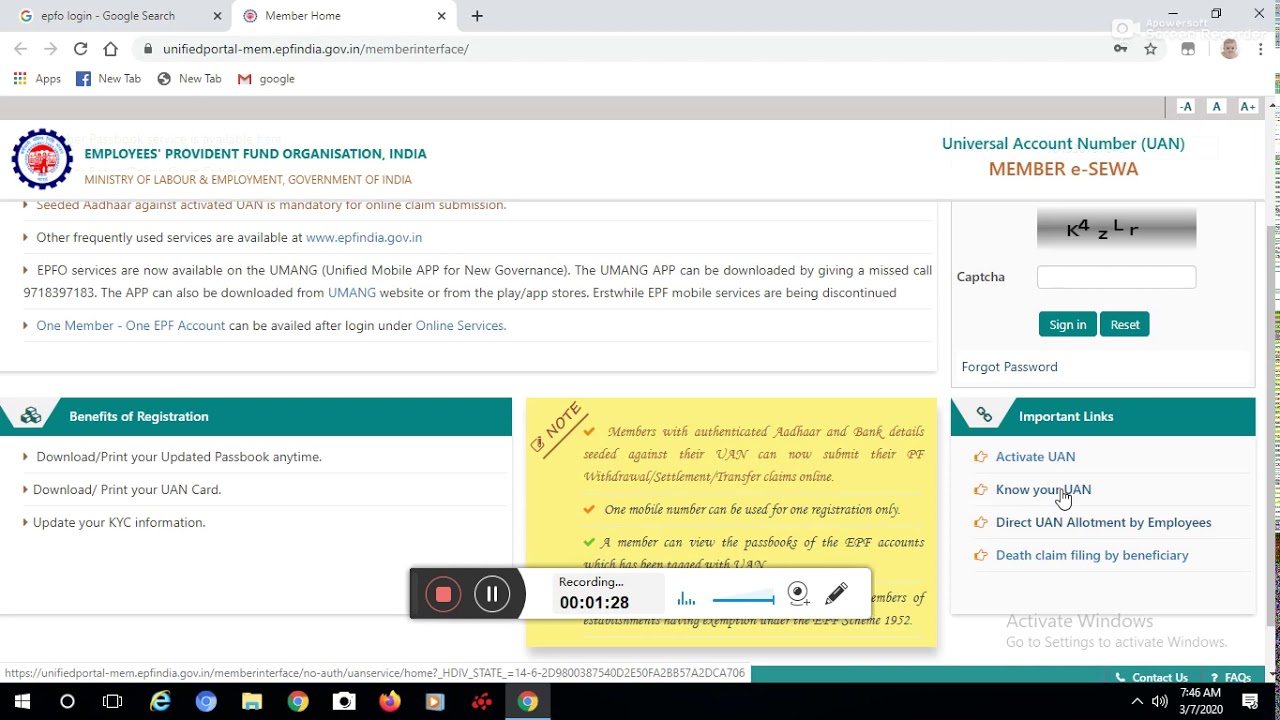Open the Windows Start menu
This screenshot has height=720, width=1280.
(21, 702)
